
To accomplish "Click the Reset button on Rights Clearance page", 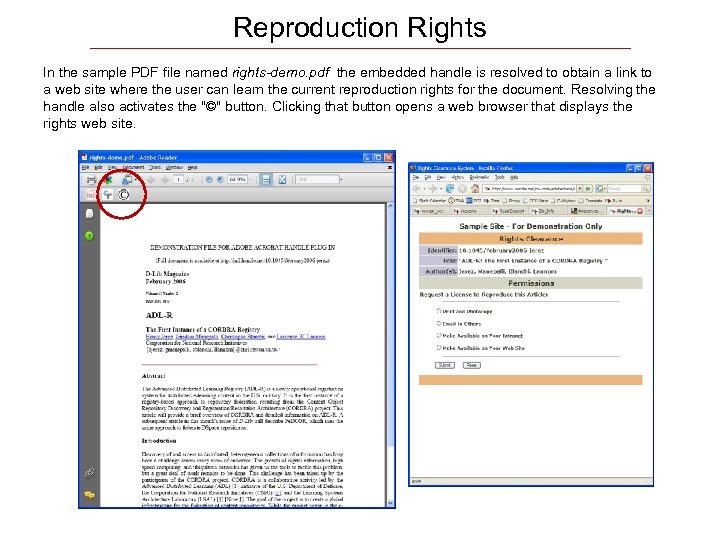I will coord(472,365).
